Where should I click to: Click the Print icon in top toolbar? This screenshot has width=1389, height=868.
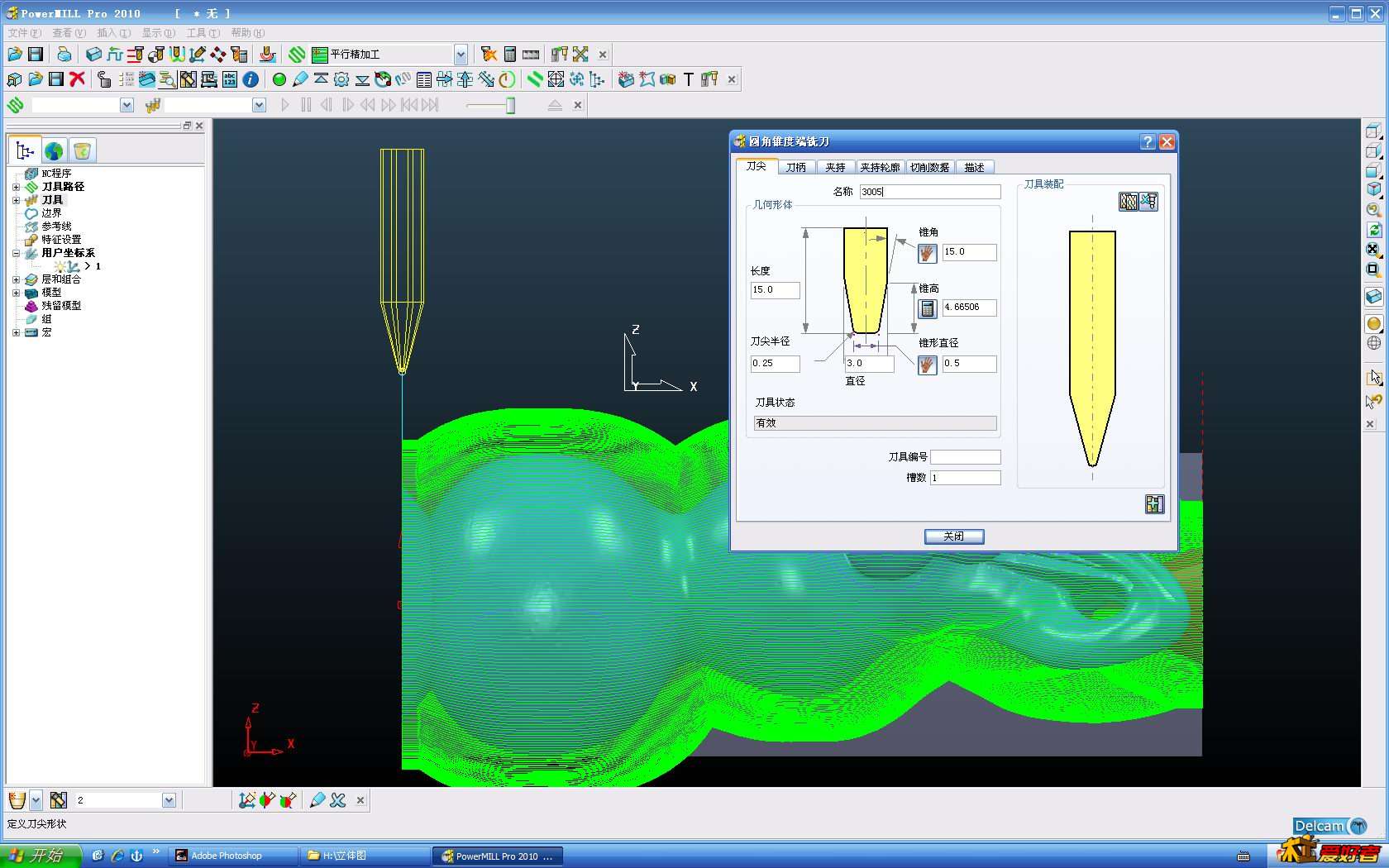64,55
